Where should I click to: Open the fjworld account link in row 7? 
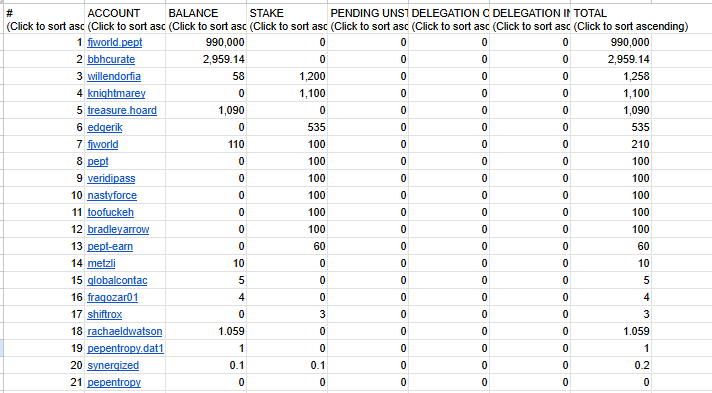click(103, 144)
